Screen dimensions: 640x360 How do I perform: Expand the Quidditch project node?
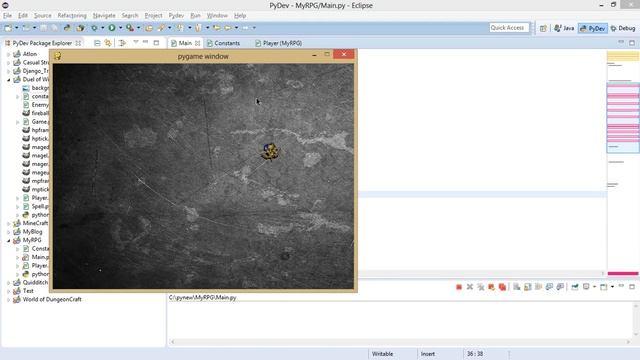(9, 282)
